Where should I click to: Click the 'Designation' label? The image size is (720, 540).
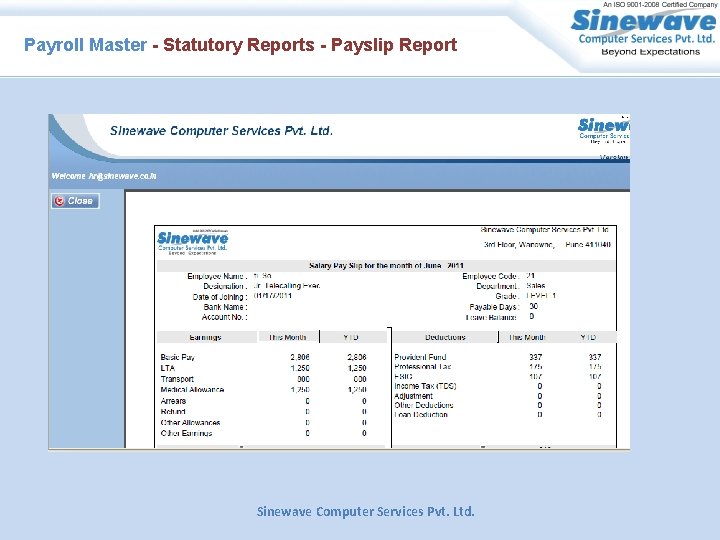225,287
